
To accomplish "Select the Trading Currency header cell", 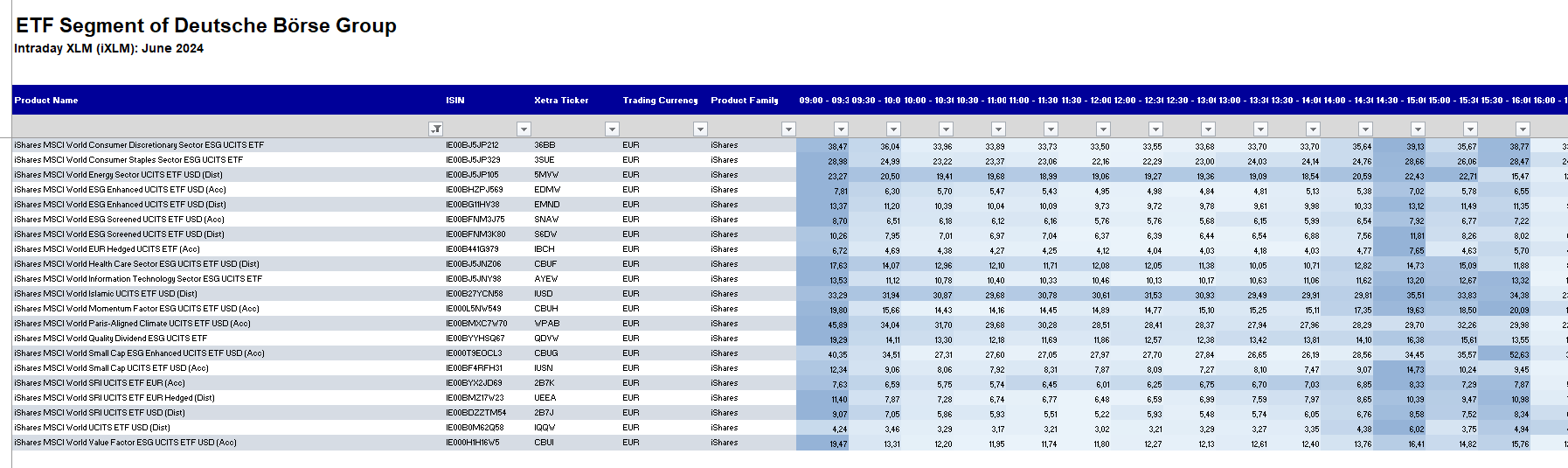I will tap(664, 100).
